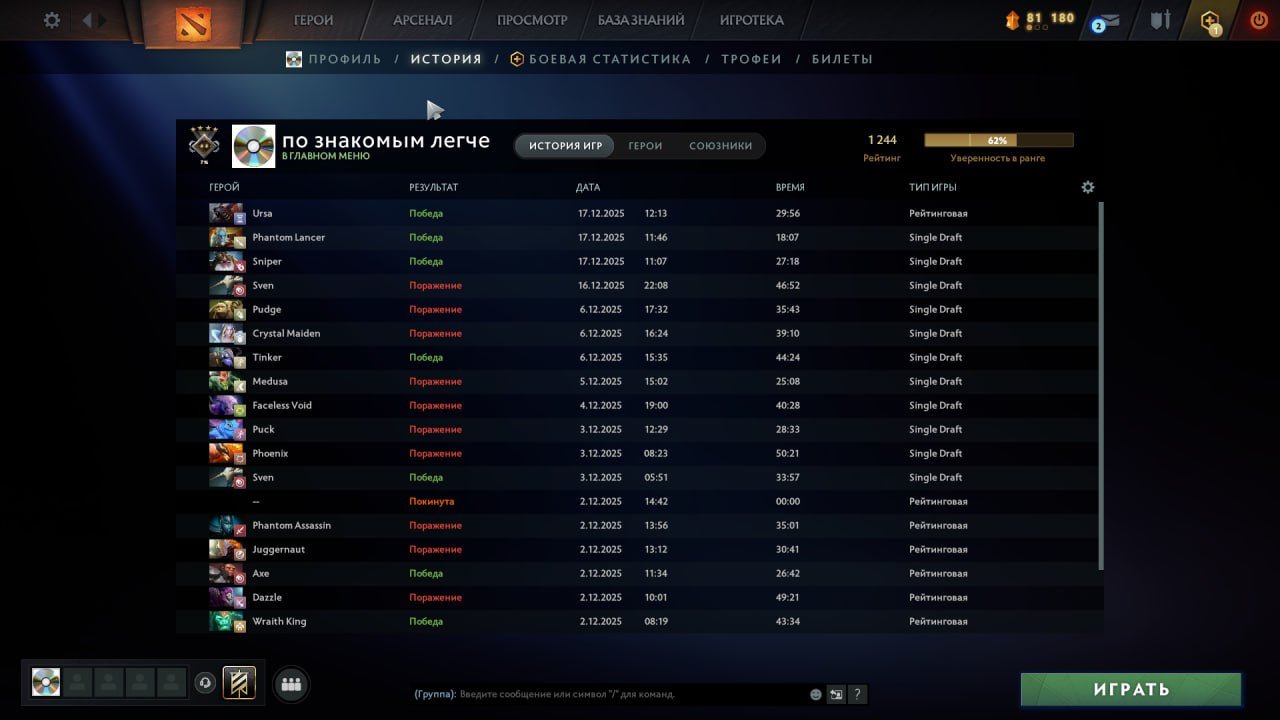Open the emoticon smiley in chat bar
This screenshot has width=1280, height=720.
click(x=815, y=693)
